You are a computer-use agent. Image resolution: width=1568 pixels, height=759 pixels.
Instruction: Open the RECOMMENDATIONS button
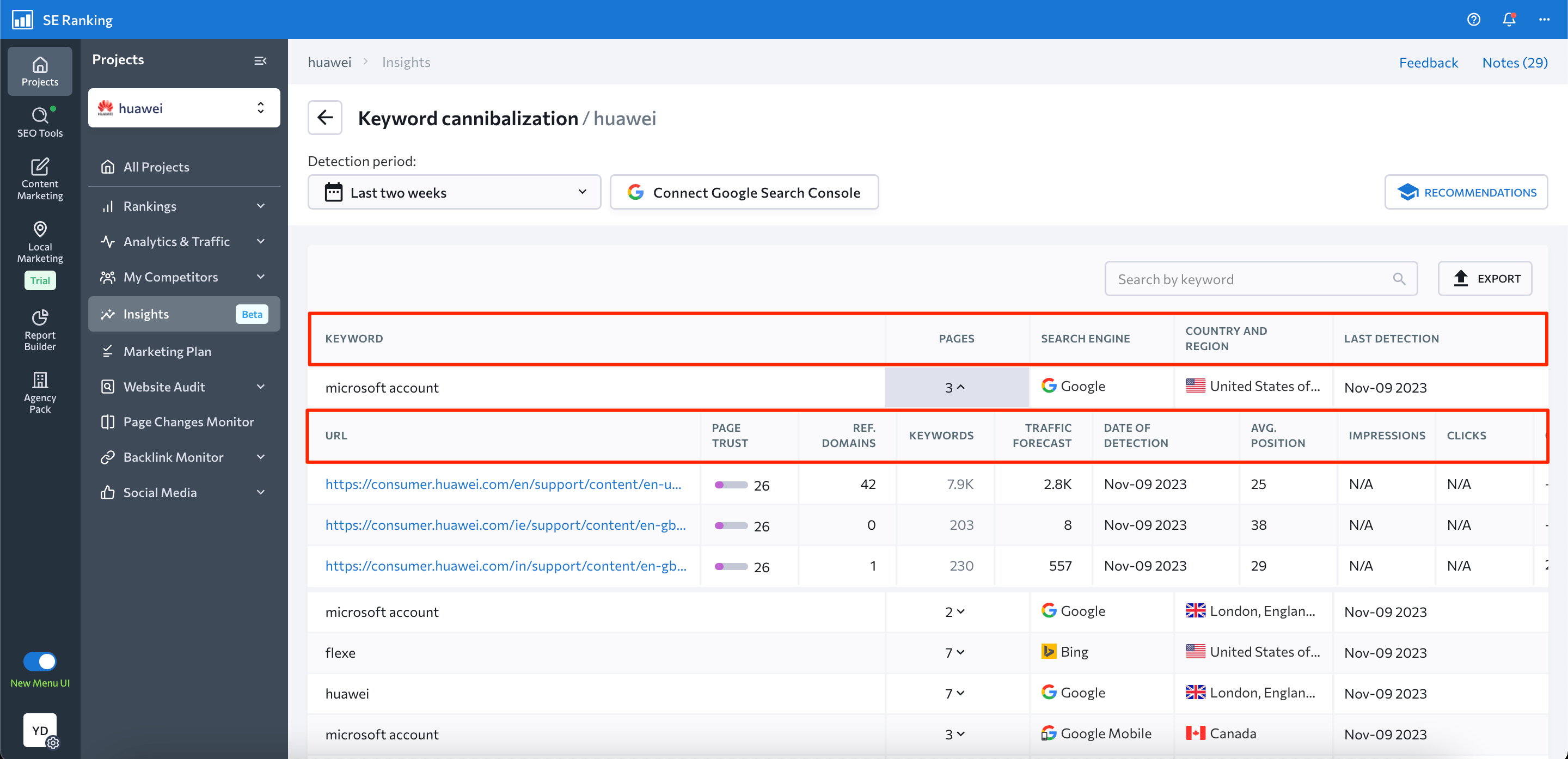click(x=1466, y=192)
